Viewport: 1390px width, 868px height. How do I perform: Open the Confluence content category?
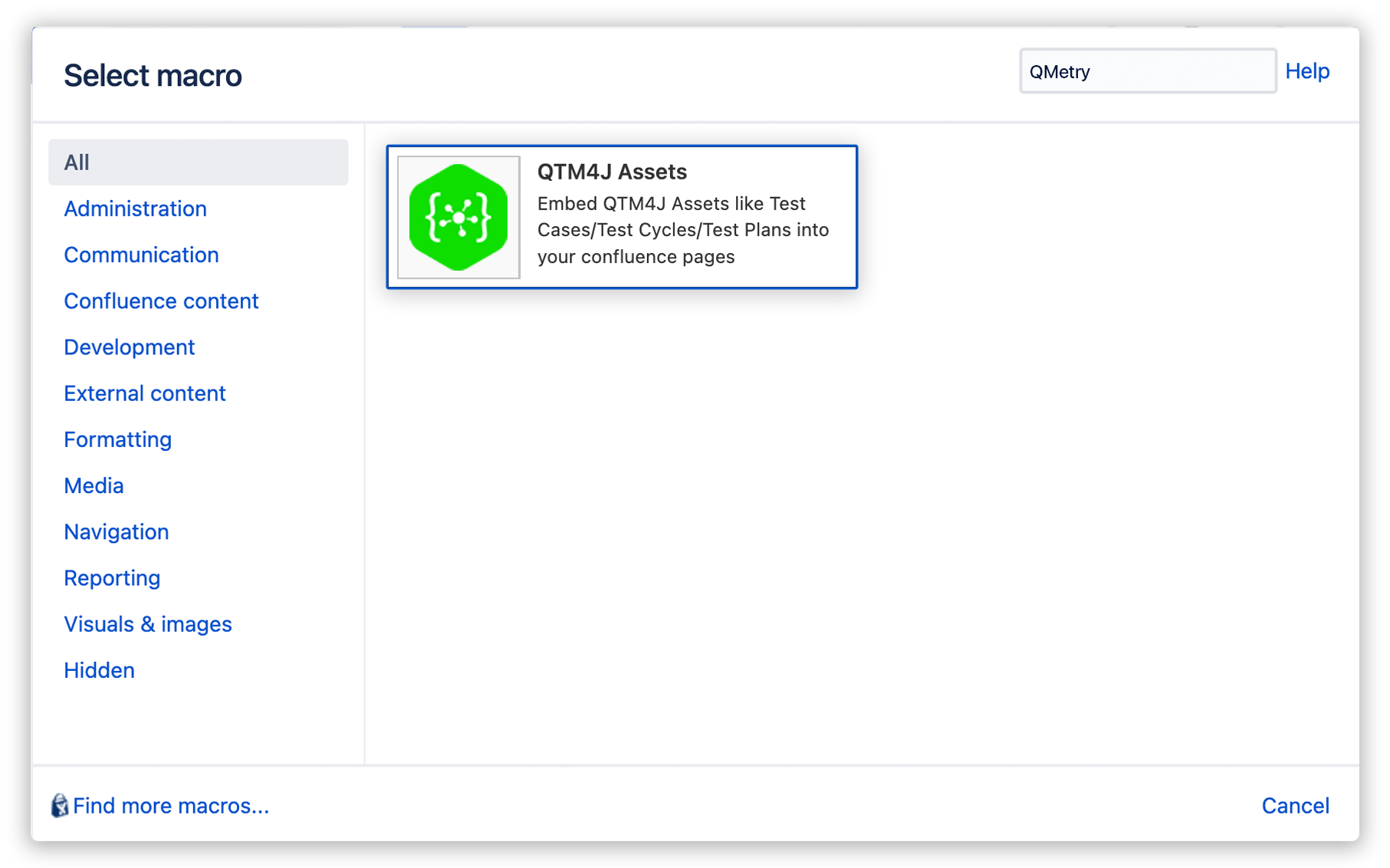click(x=161, y=301)
